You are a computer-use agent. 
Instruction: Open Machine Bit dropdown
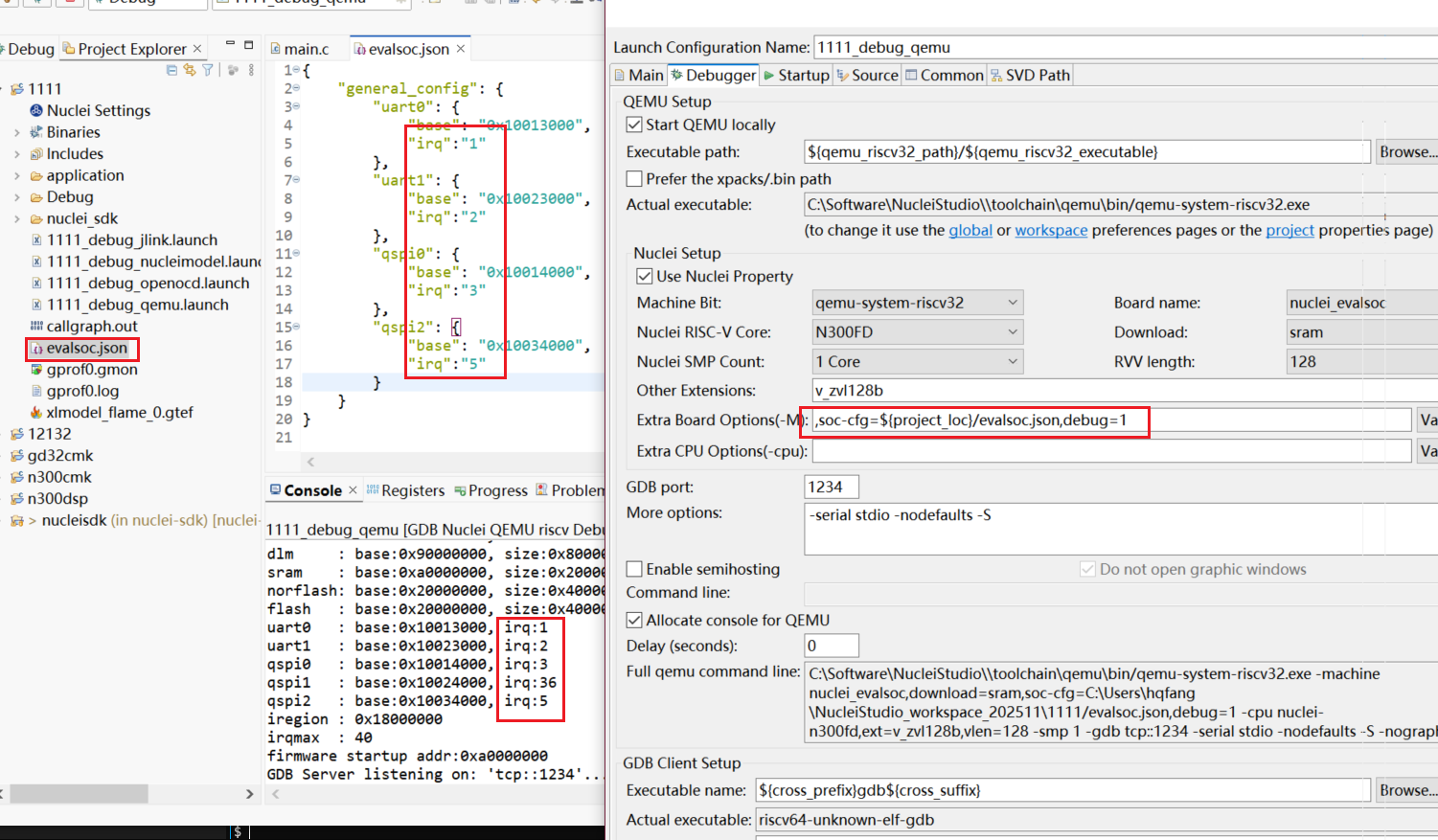[x=917, y=303]
